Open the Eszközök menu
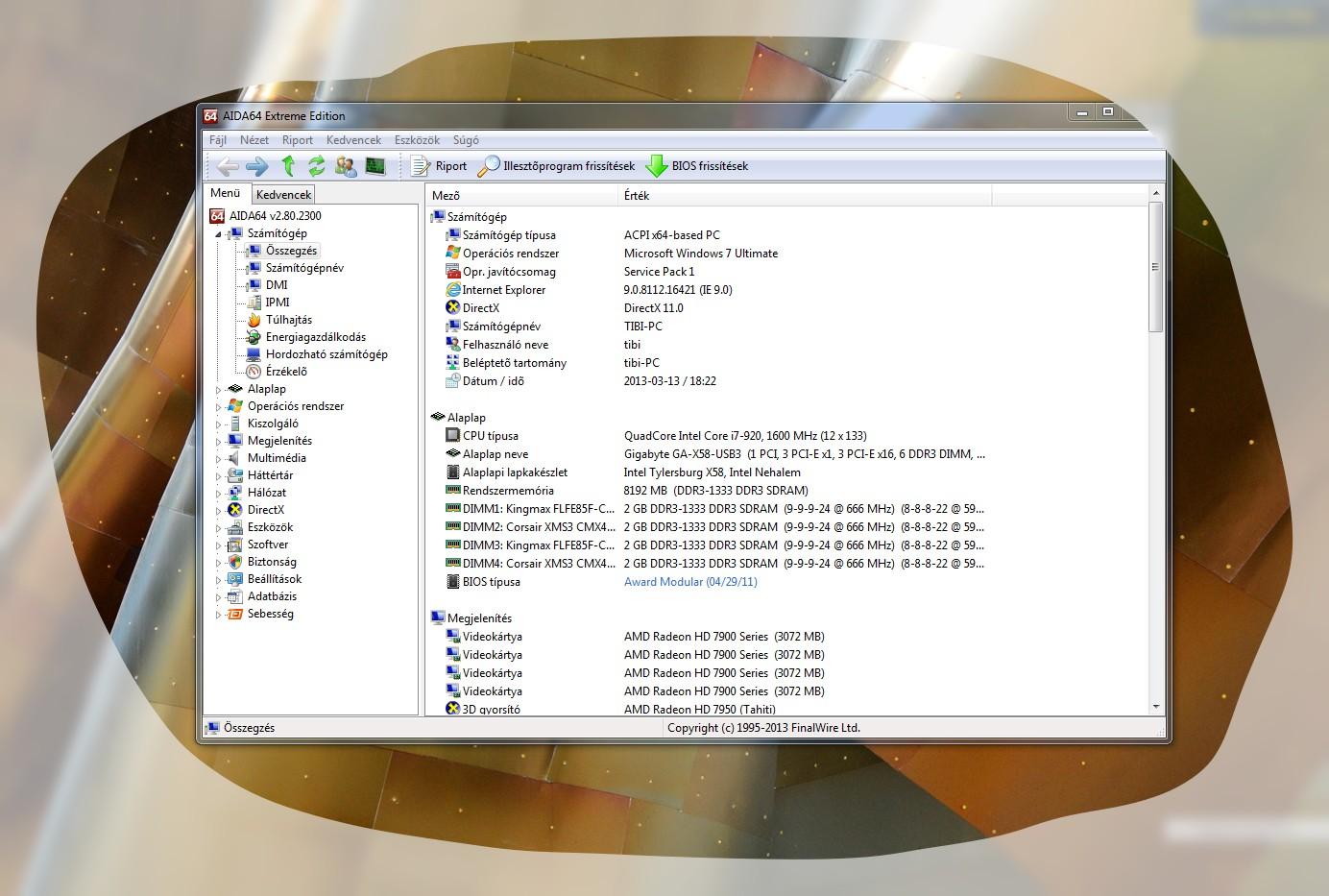The image size is (1329, 896). [417, 140]
